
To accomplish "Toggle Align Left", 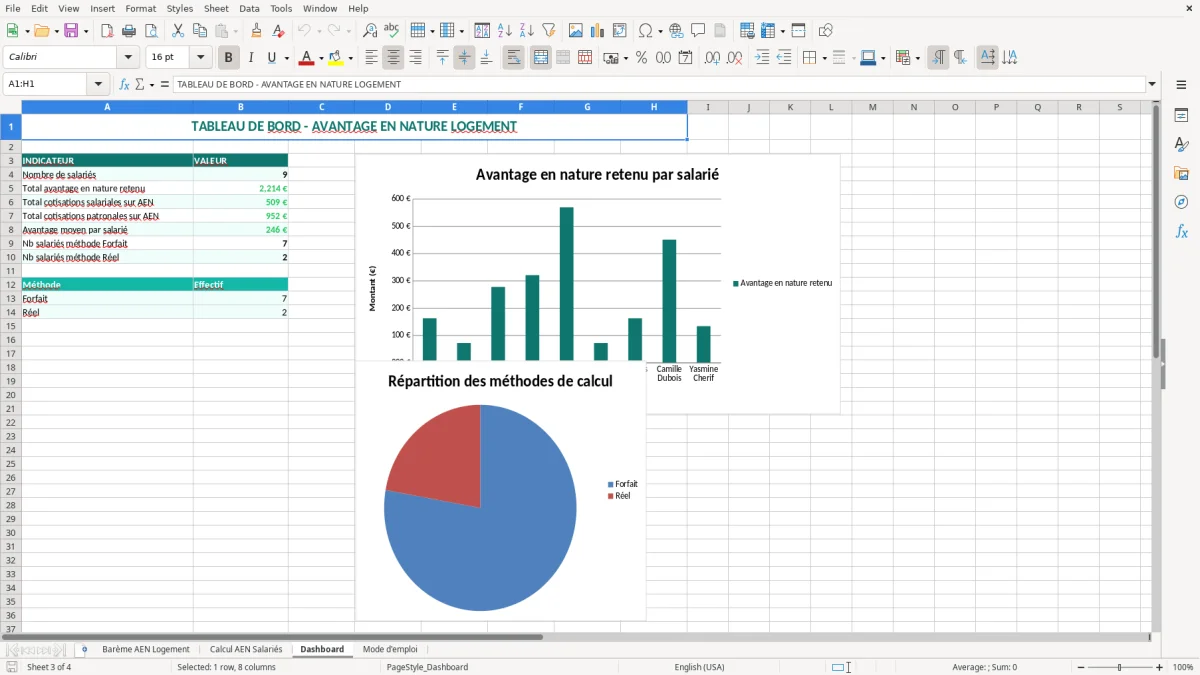I will (371, 58).
